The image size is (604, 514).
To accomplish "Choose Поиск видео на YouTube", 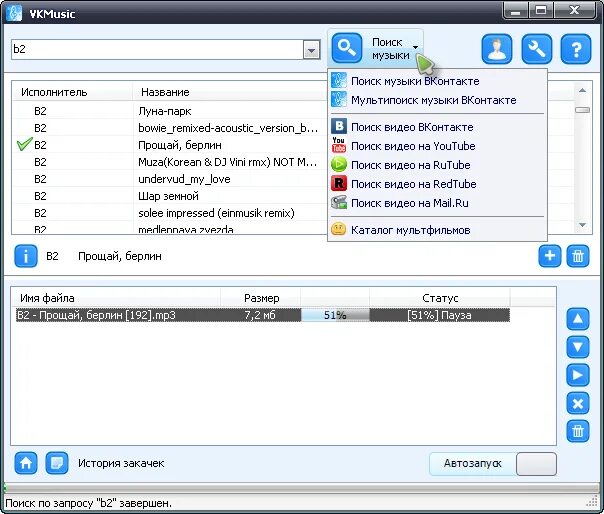I will point(437,146).
